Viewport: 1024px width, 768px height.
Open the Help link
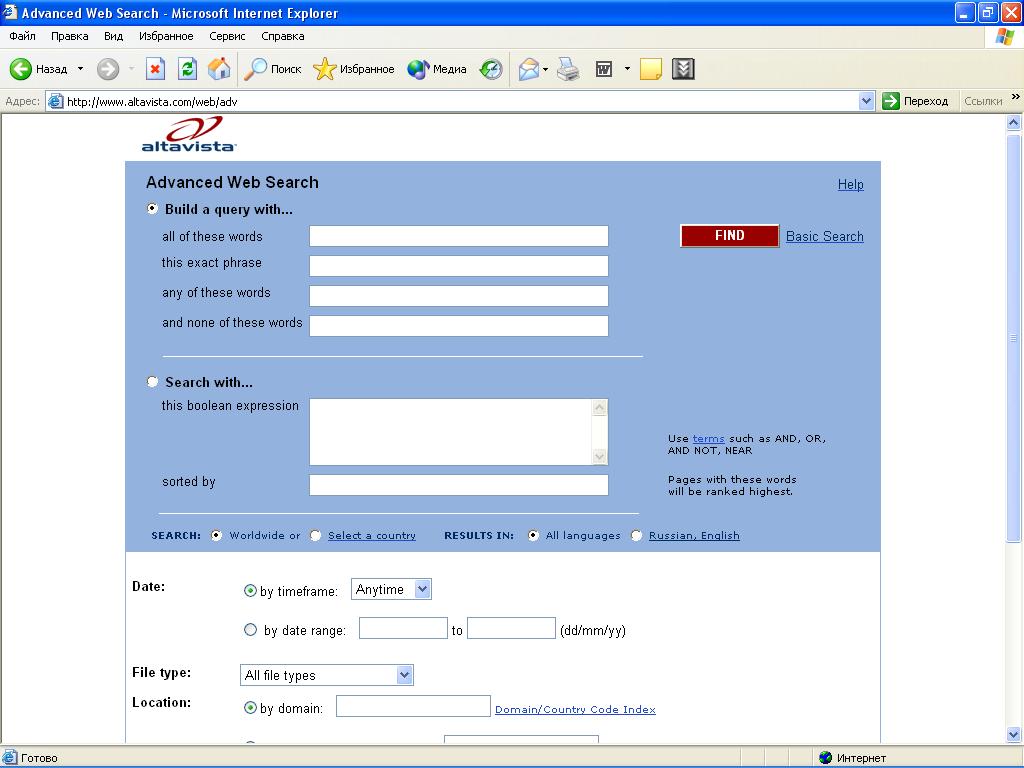click(850, 185)
